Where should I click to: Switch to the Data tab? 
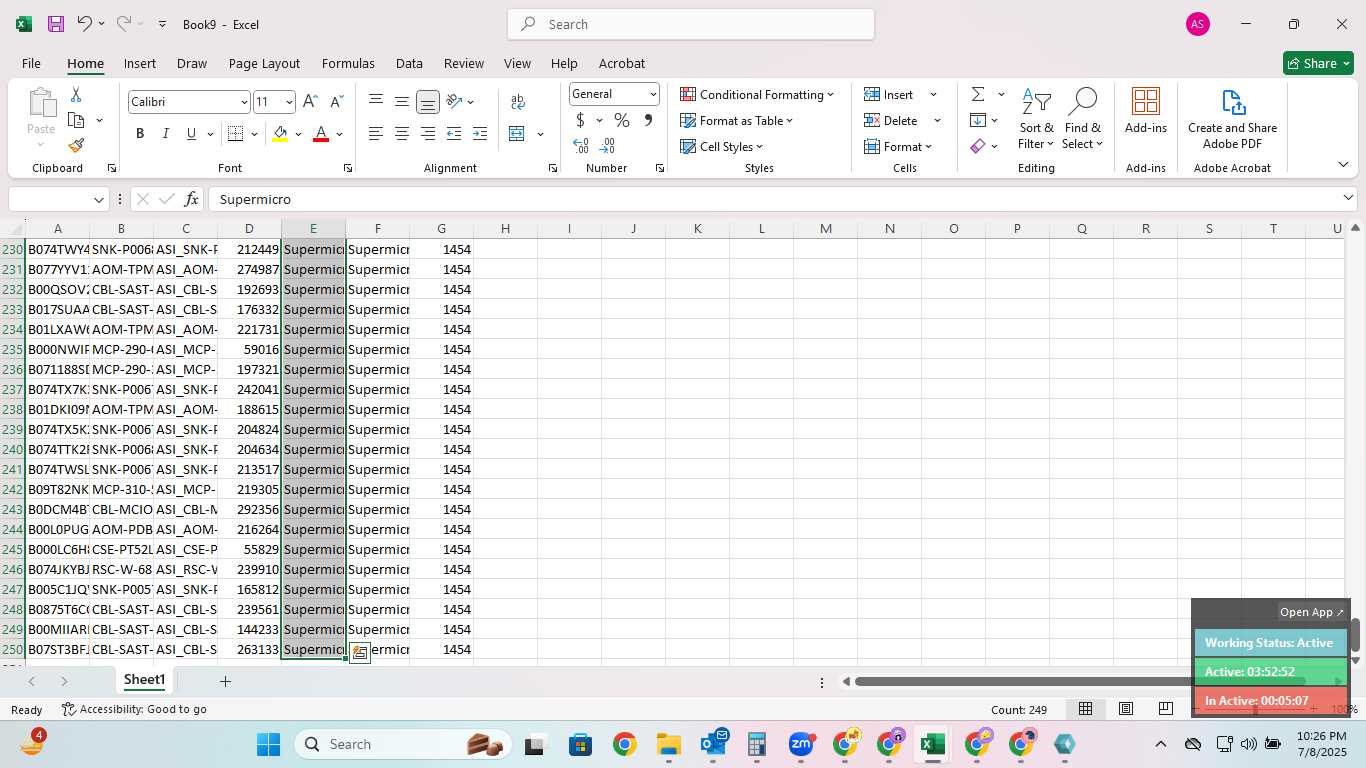point(409,63)
